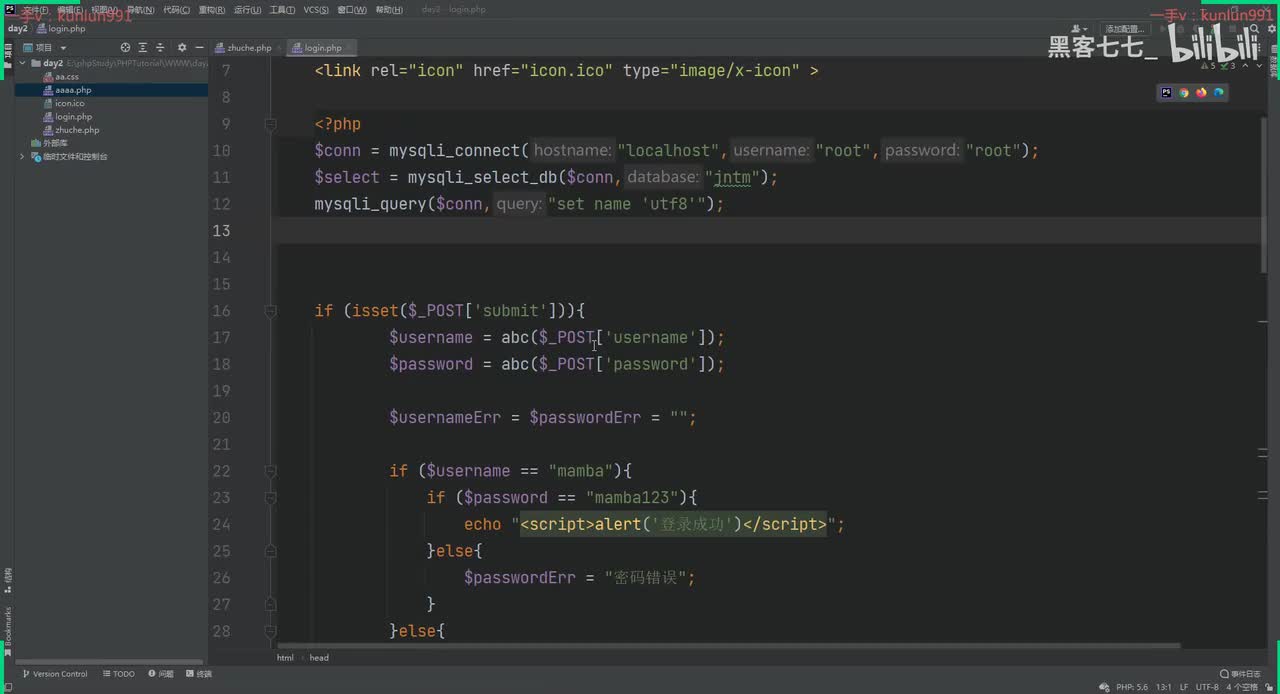Go to next highlighted error arrow
The width and height of the screenshot is (1280, 694).
1257,65
